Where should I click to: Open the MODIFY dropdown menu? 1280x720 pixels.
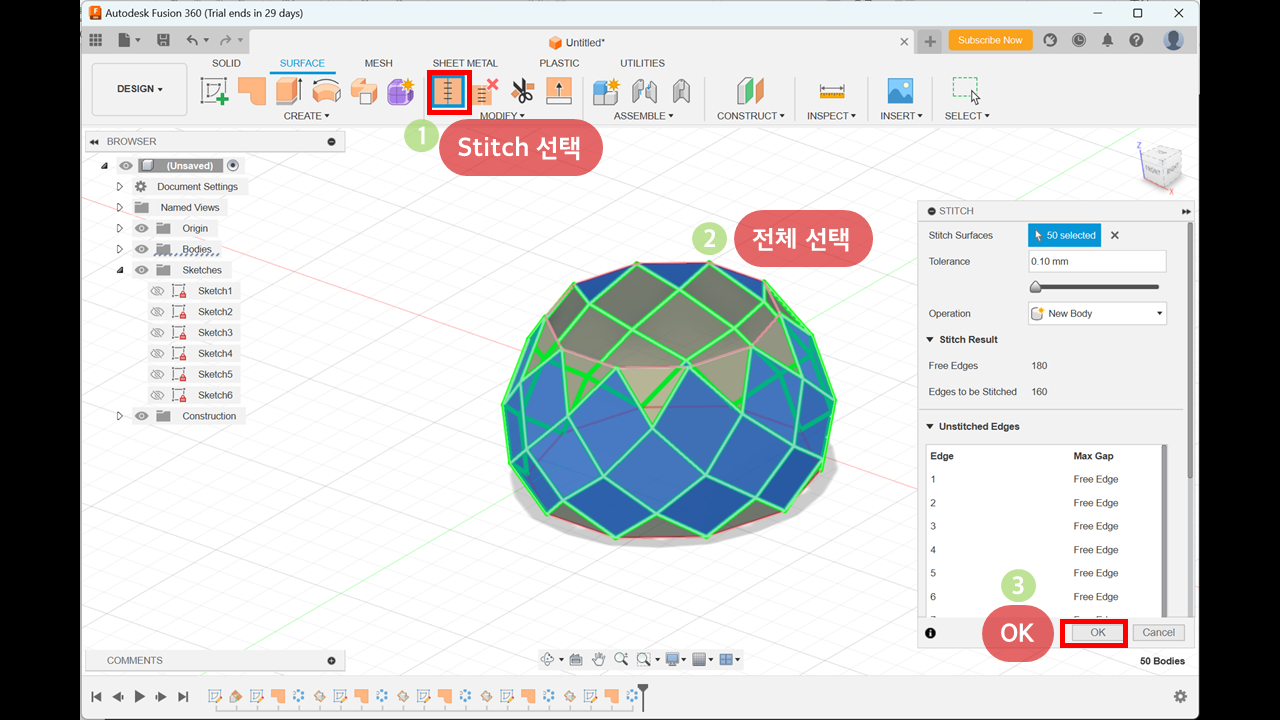point(502,116)
